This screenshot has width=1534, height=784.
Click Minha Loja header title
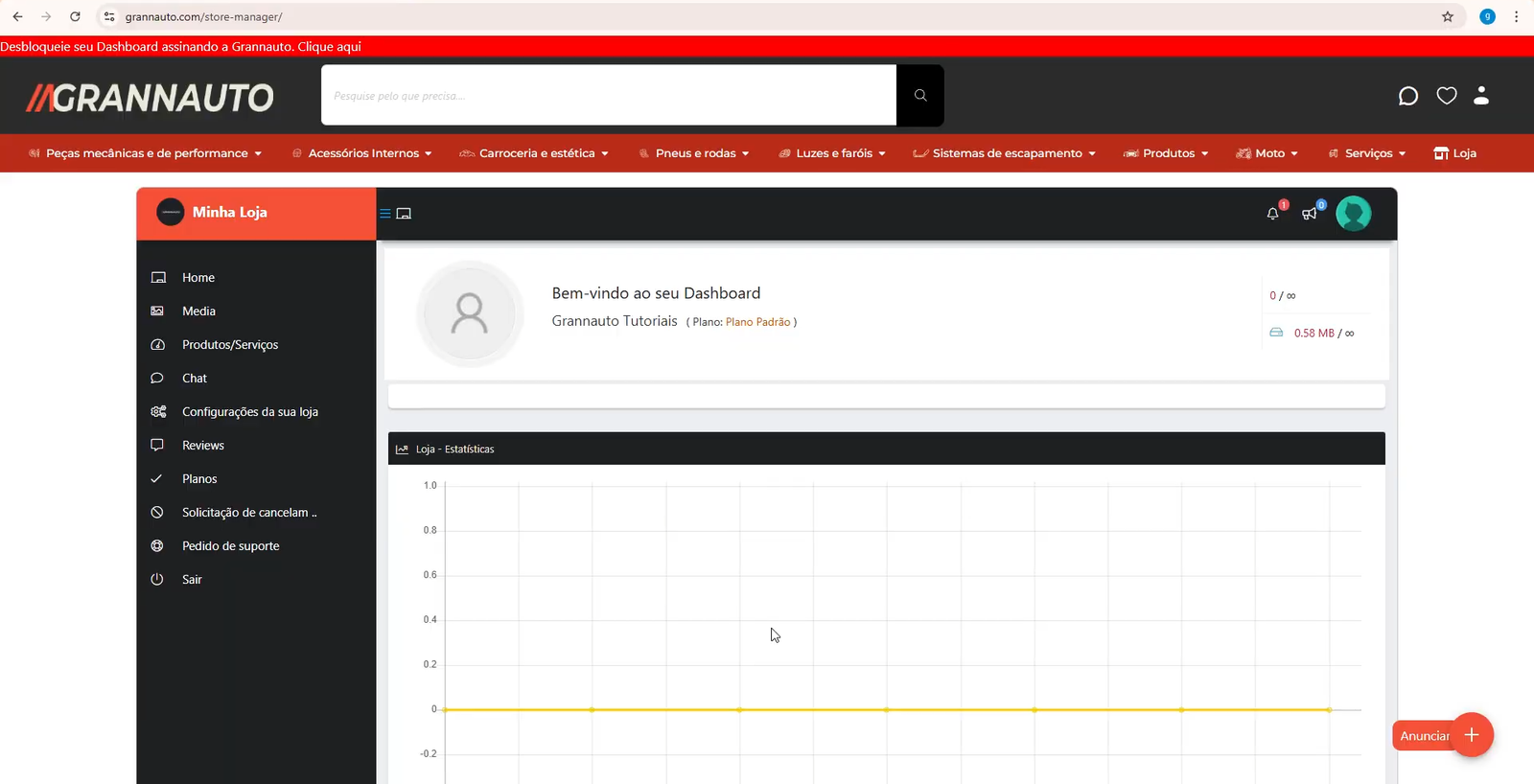[x=230, y=212]
